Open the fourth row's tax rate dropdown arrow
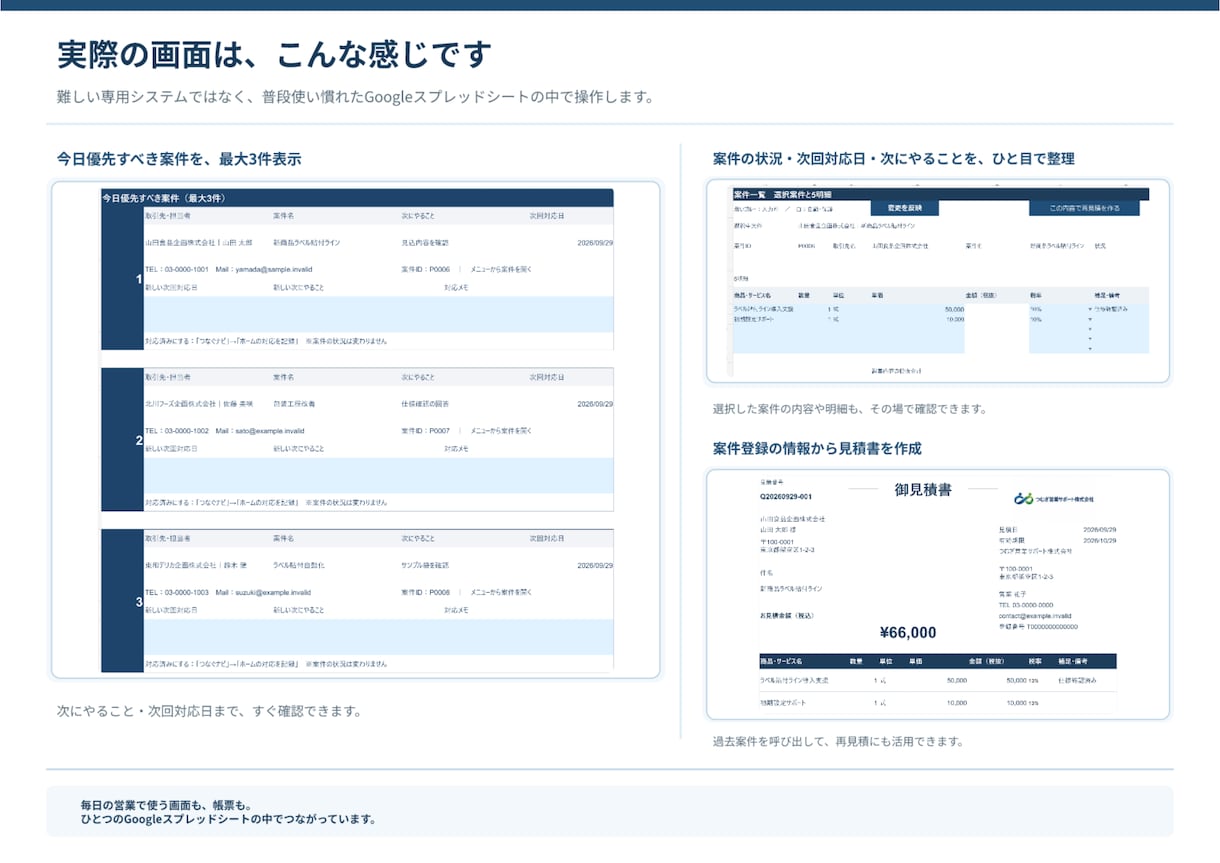The image size is (1220, 863). [1091, 339]
